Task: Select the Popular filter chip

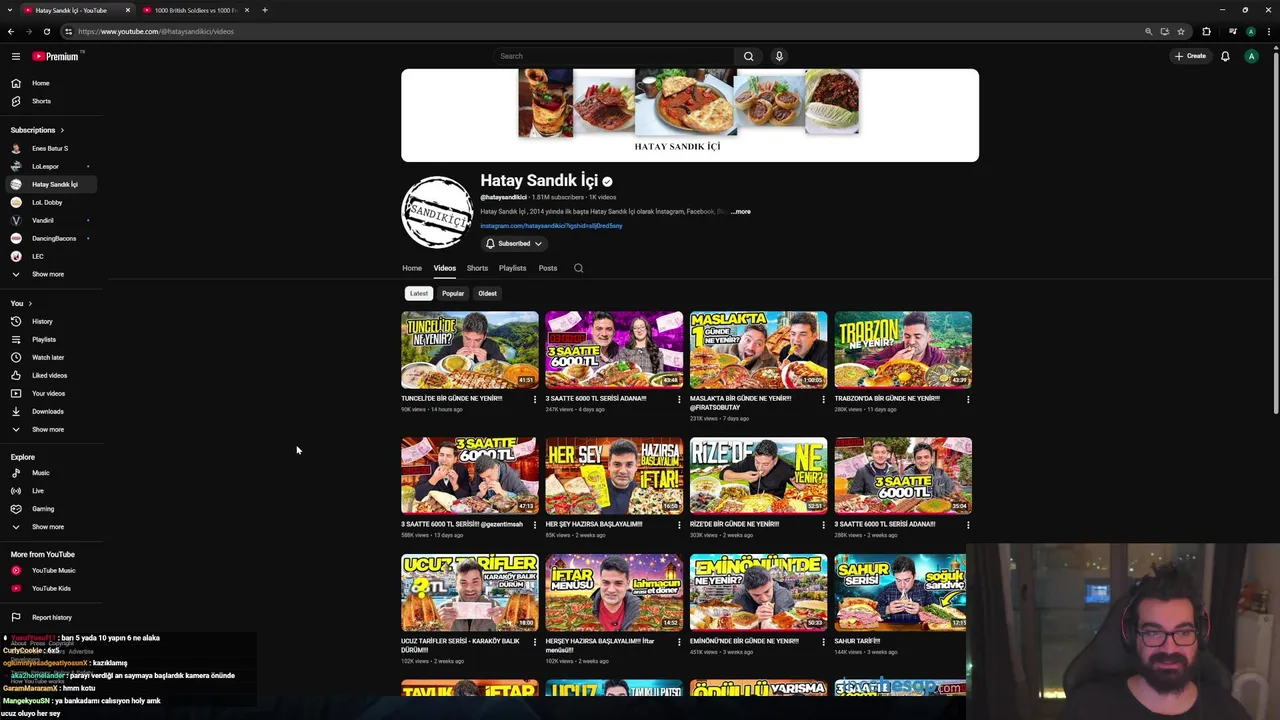Action: [453, 293]
